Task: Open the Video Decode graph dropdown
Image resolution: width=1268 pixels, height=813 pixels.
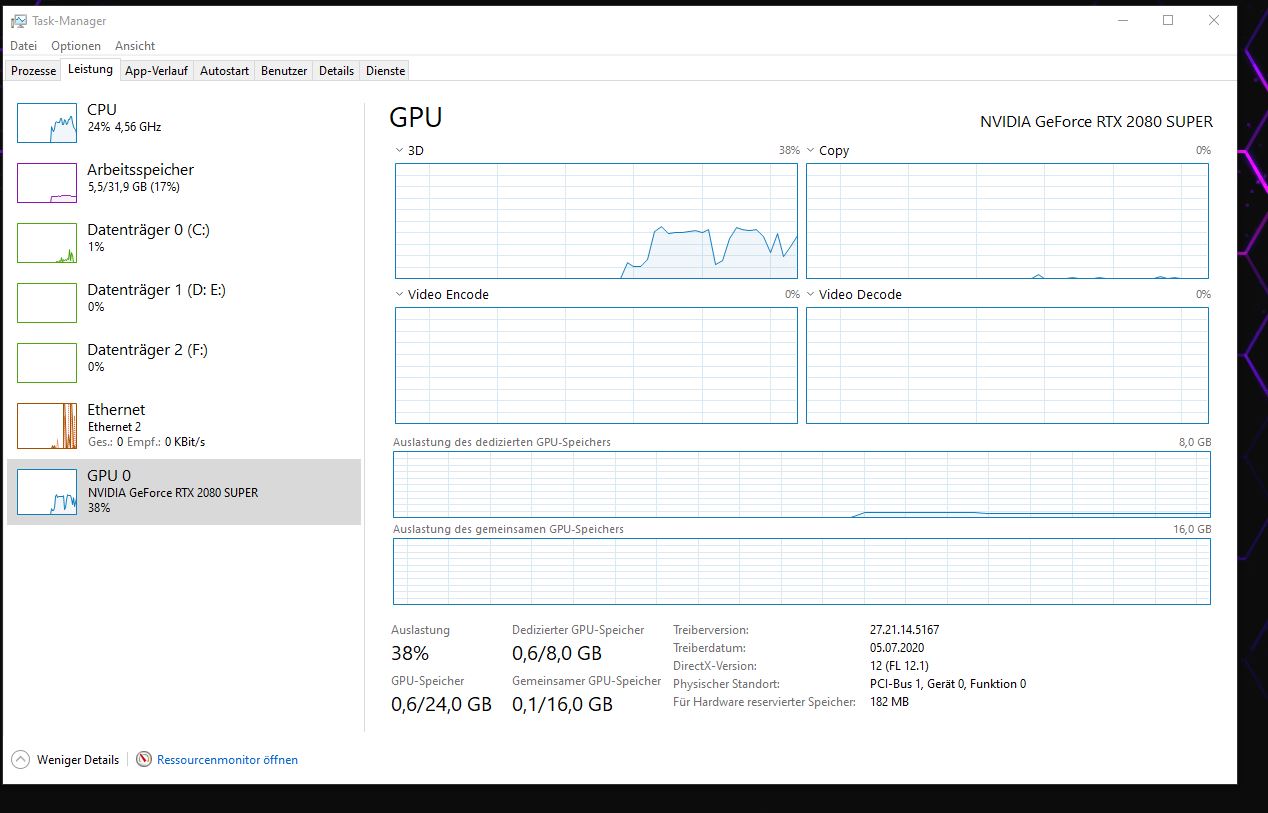Action: click(x=811, y=295)
